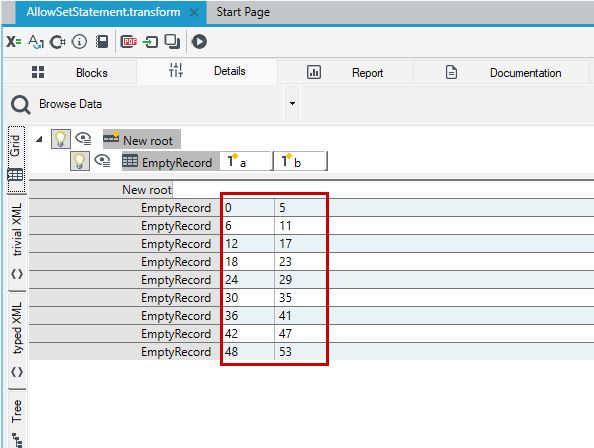Click cell with value 6
This screenshot has width=594, height=448.
point(248,226)
